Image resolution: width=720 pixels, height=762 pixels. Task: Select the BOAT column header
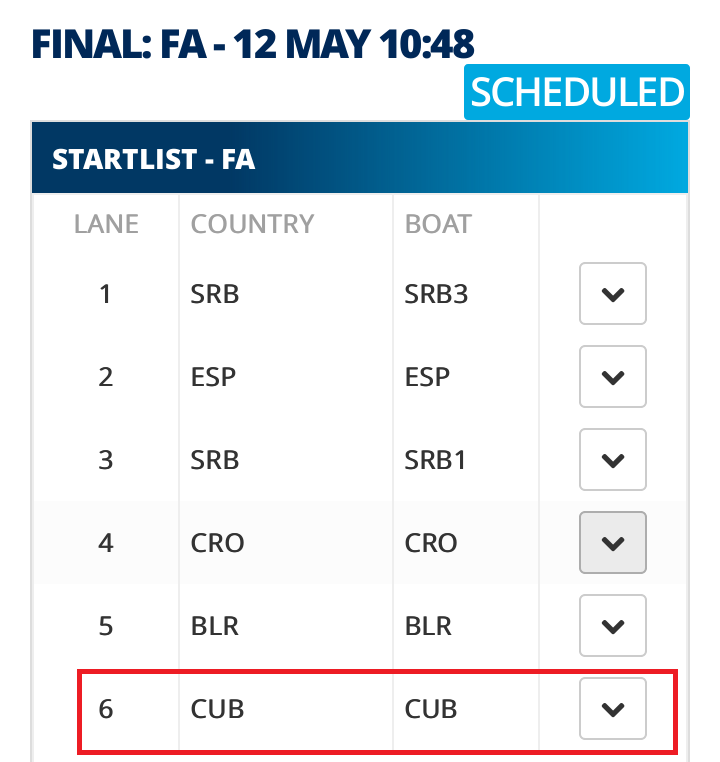438,224
